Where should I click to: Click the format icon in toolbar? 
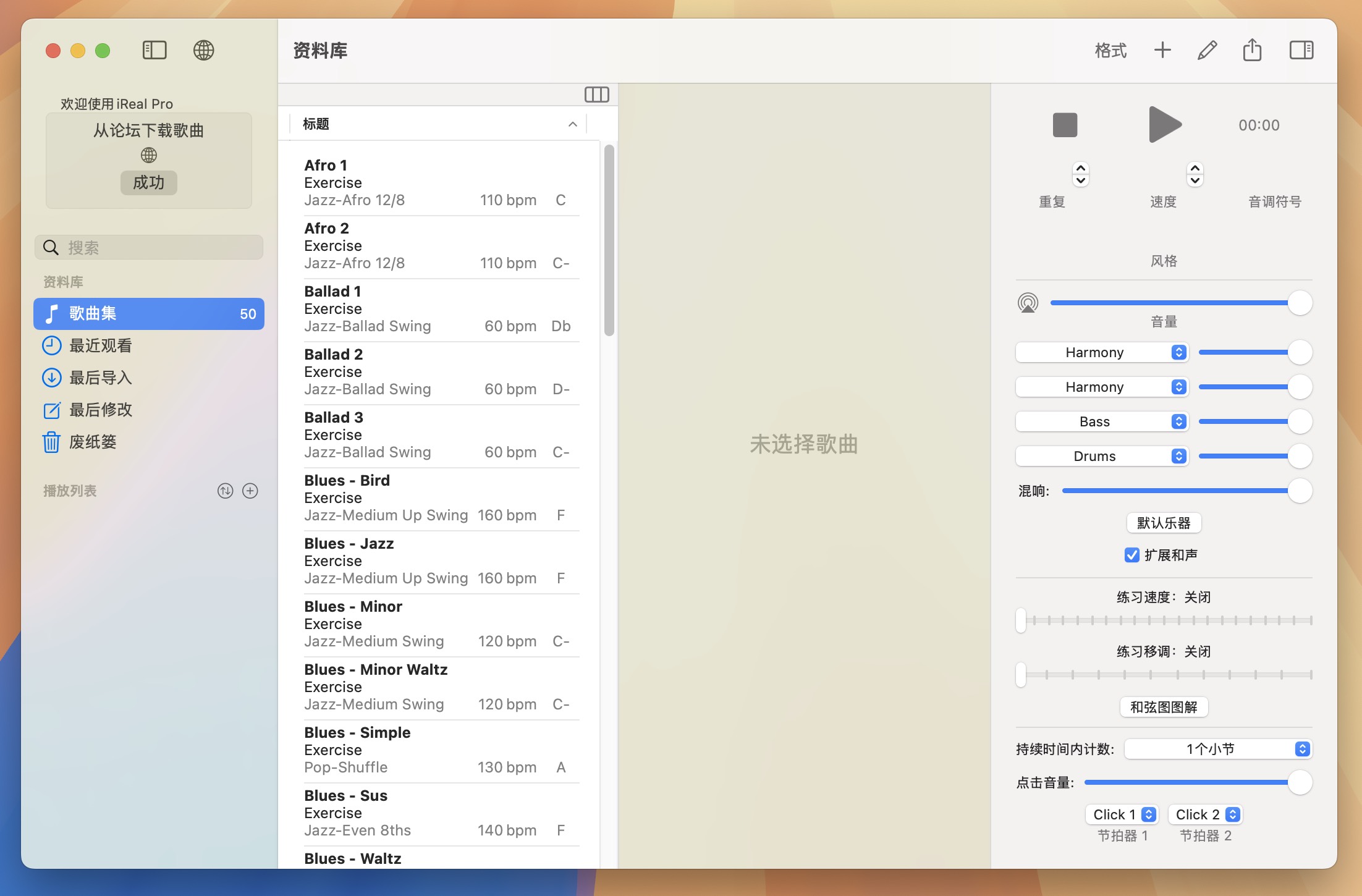1109,50
